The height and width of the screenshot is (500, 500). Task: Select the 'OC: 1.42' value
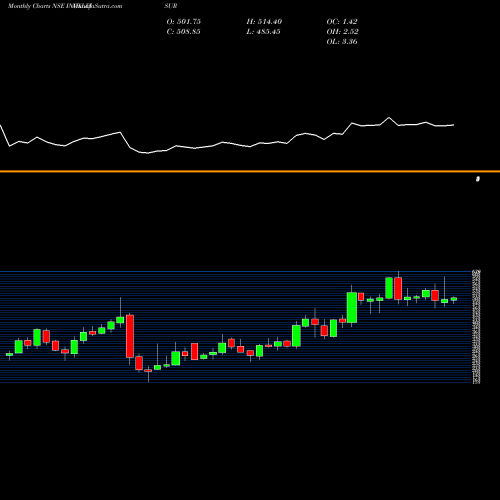coord(342,21)
